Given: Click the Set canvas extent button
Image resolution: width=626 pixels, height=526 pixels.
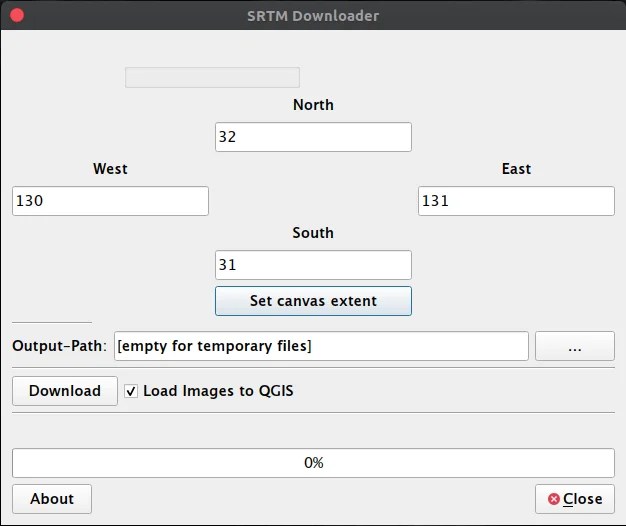Looking at the screenshot, I should [313, 301].
